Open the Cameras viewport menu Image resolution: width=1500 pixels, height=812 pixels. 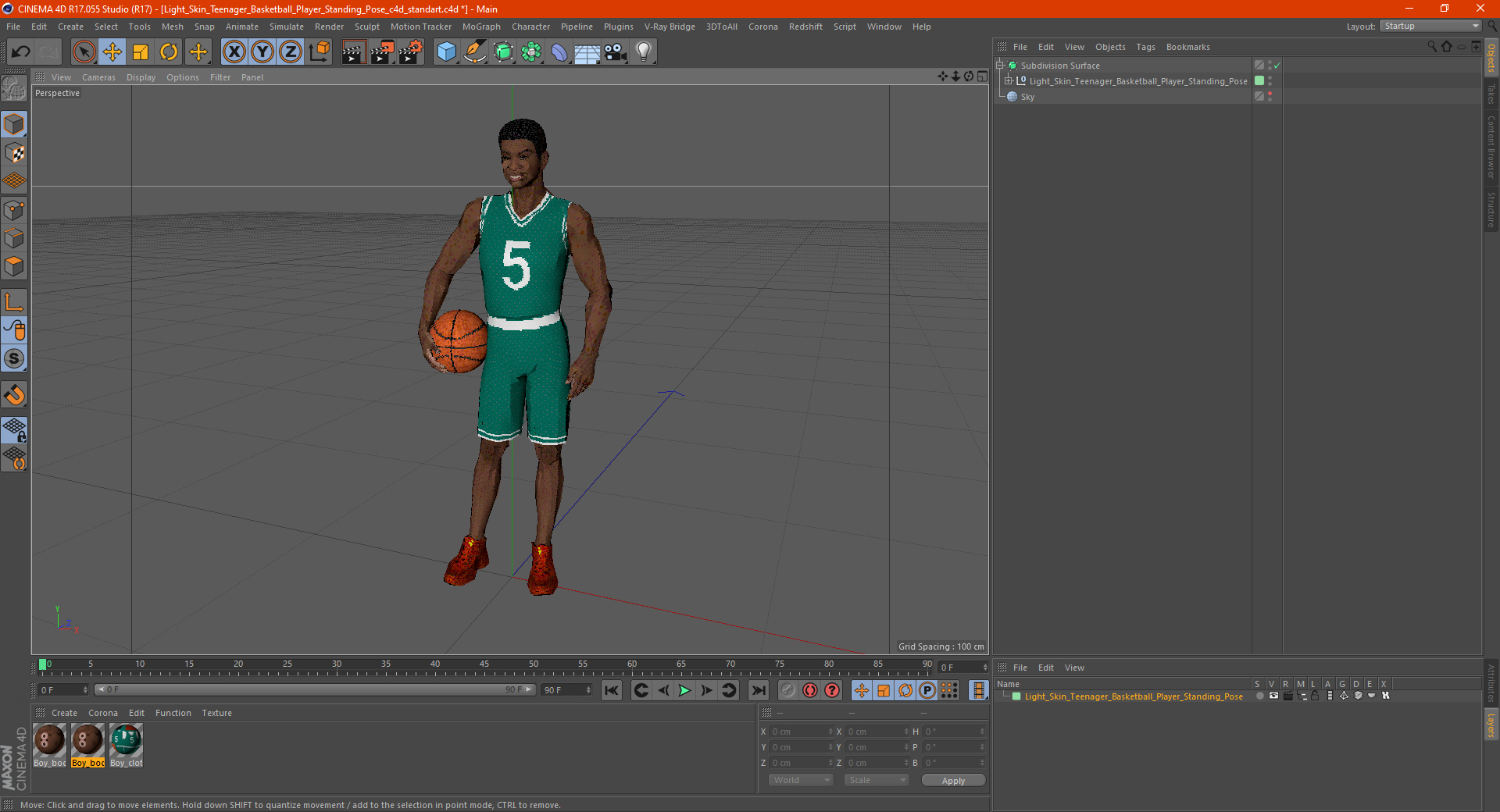(98, 77)
